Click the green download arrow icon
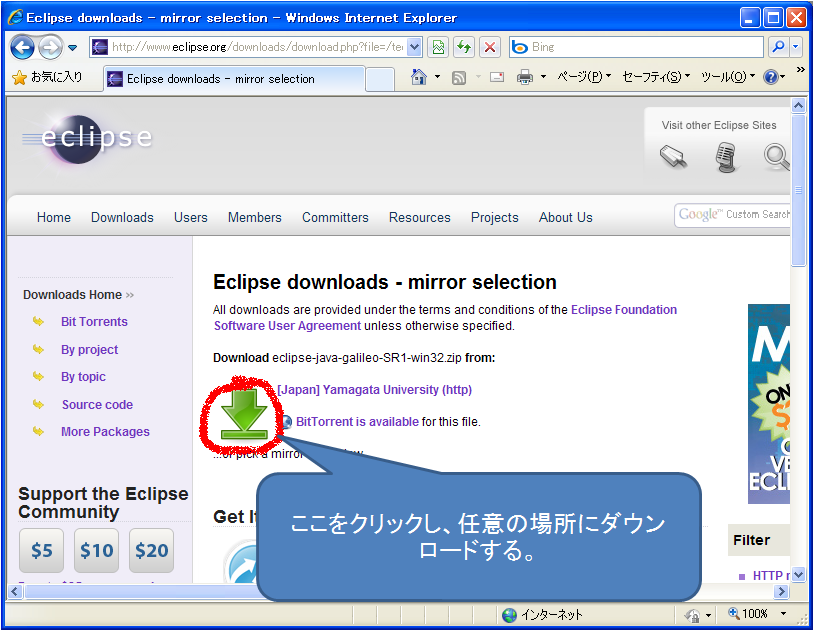The image size is (814, 631). pyautogui.click(x=243, y=414)
